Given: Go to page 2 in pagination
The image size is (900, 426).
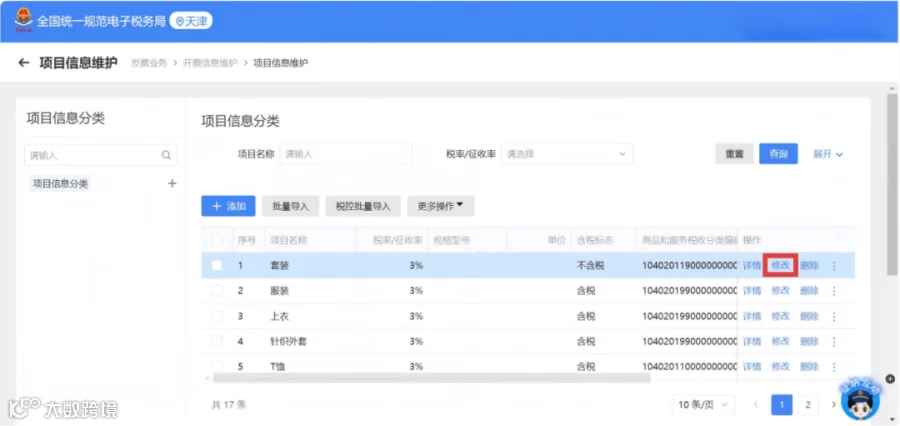Looking at the screenshot, I should click(808, 405).
